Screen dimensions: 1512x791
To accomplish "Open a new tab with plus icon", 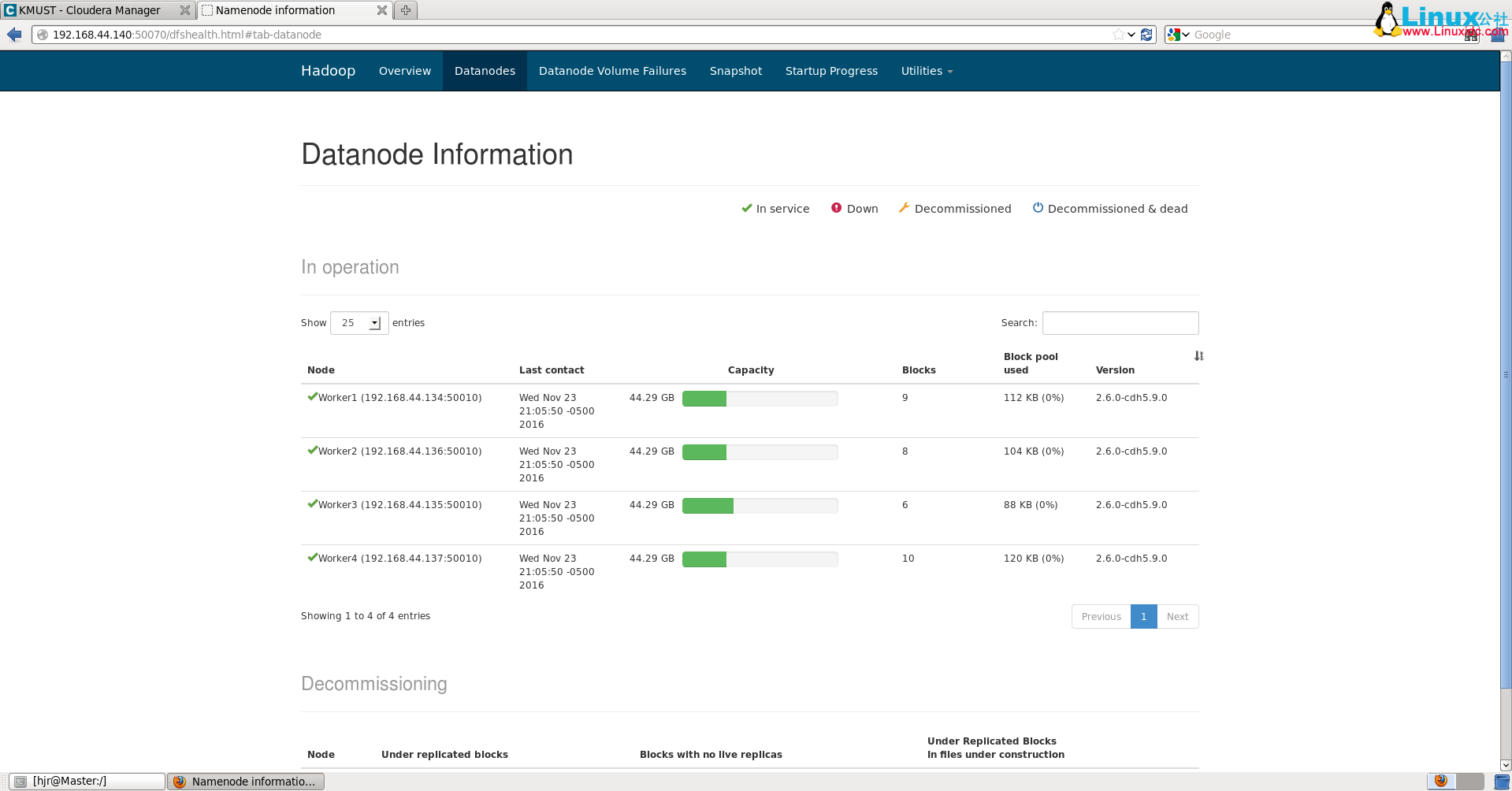I will pyautogui.click(x=405, y=10).
